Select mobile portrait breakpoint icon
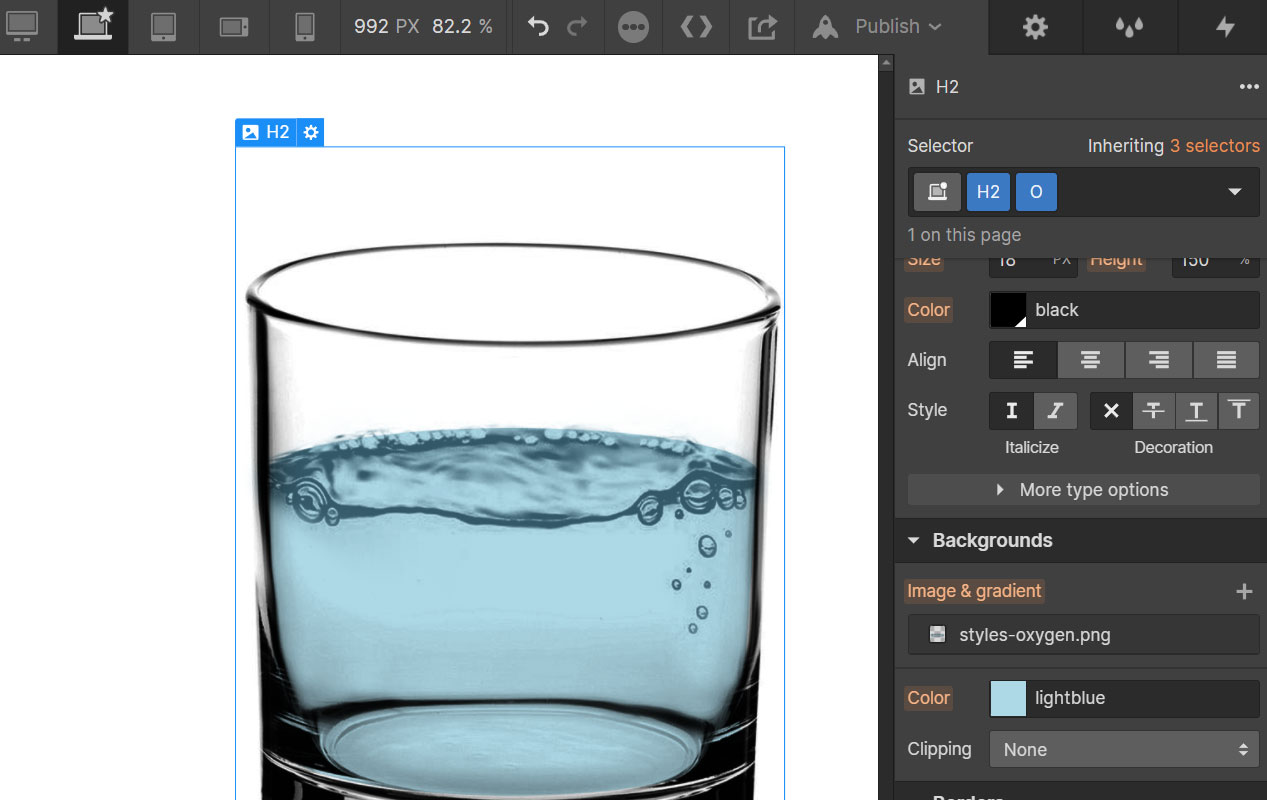Viewport: 1267px width, 800px height. pos(305,27)
